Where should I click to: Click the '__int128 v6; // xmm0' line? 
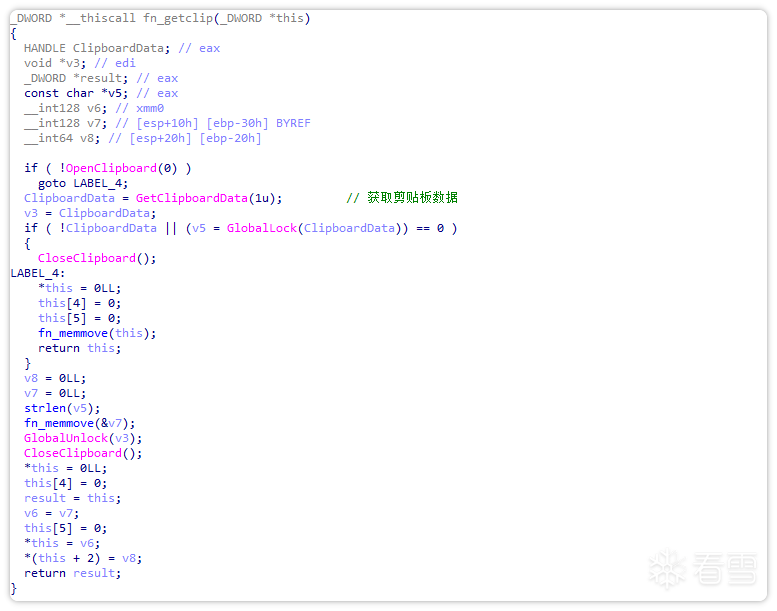click(x=94, y=108)
